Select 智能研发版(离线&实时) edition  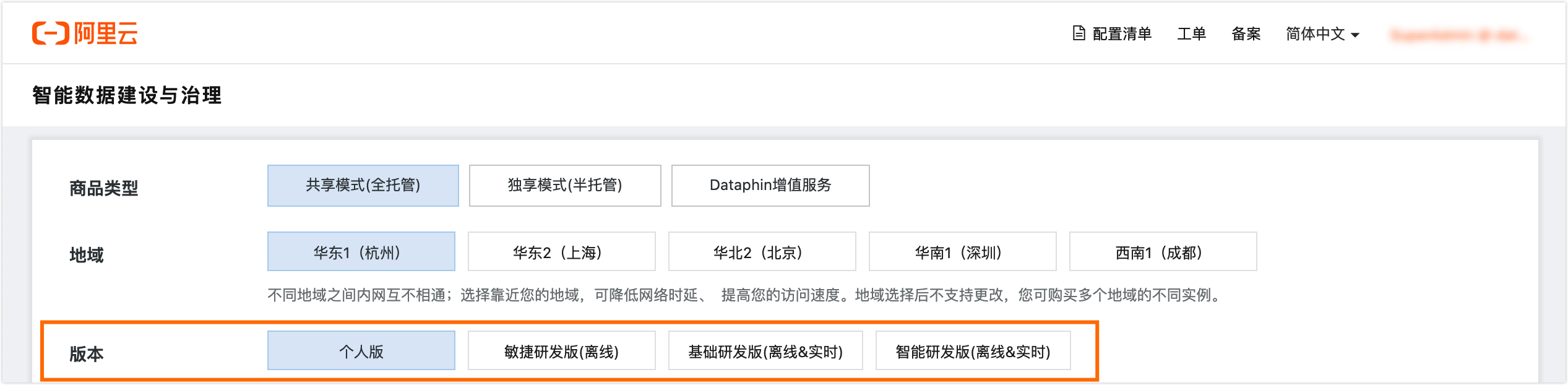pos(973,350)
